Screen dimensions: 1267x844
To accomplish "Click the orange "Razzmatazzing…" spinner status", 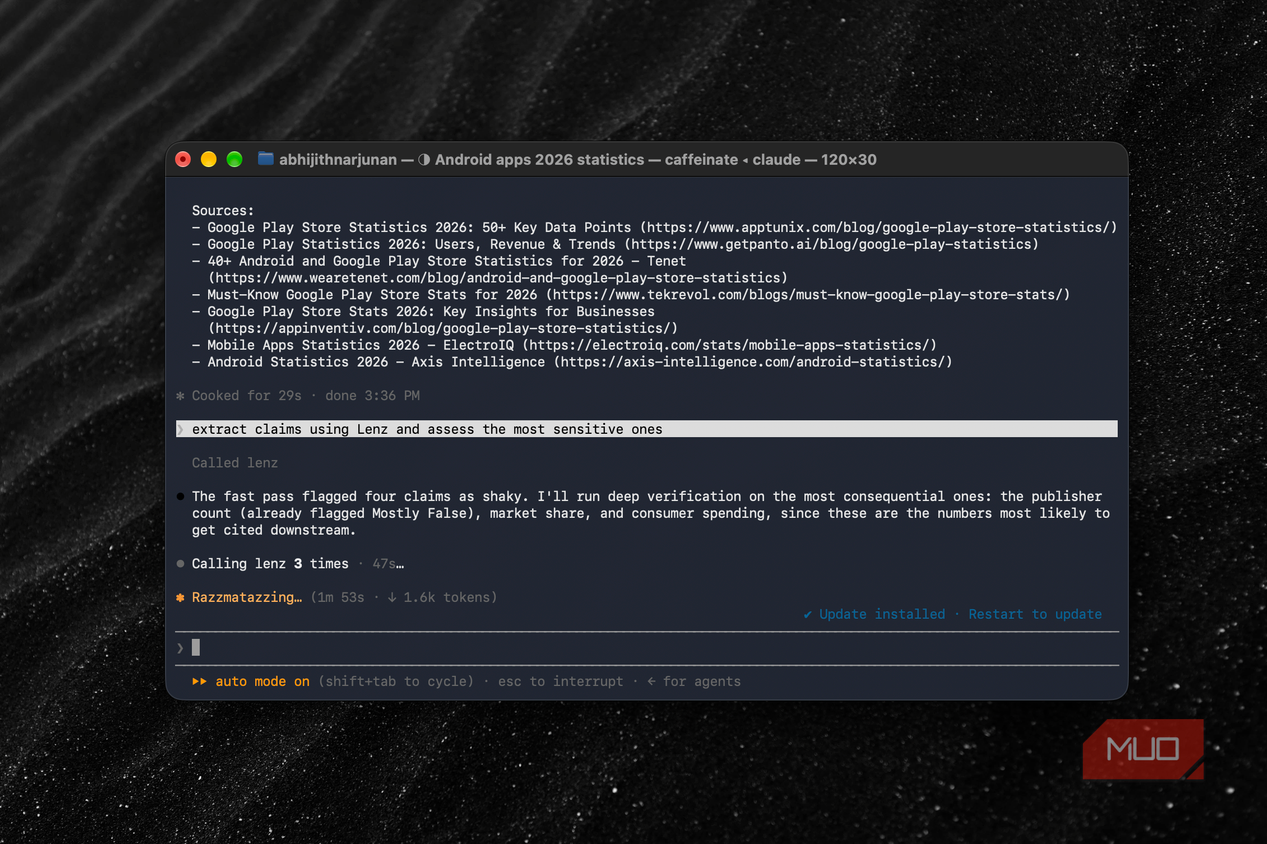I will coord(239,597).
